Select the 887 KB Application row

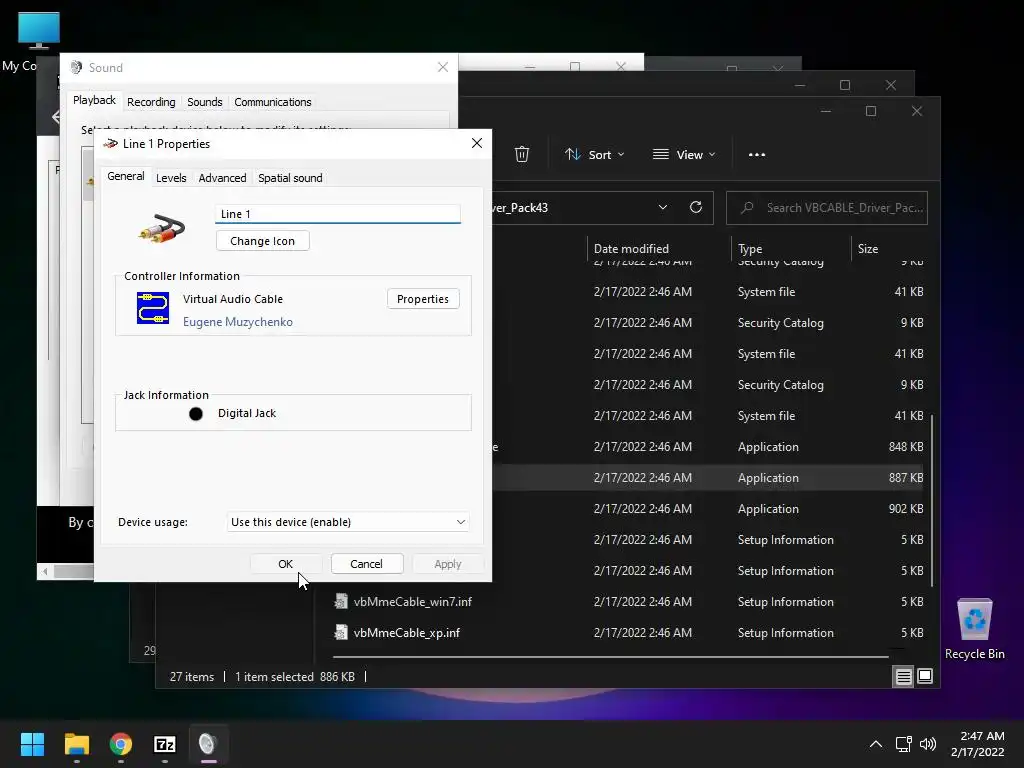tap(710, 477)
